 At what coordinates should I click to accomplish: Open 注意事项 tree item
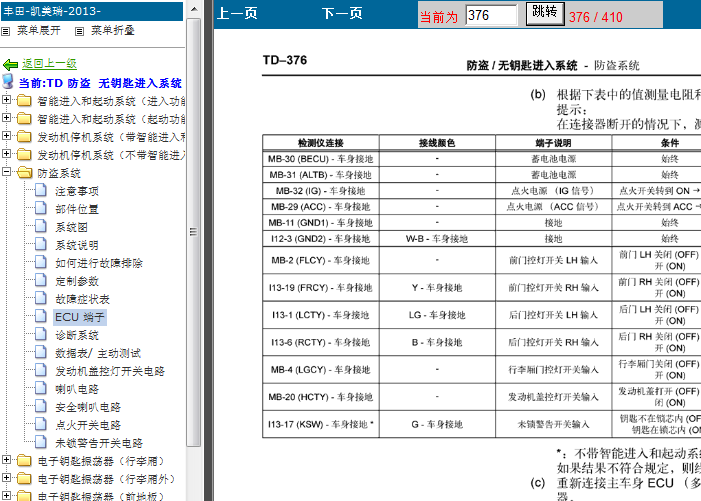(x=77, y=191)
